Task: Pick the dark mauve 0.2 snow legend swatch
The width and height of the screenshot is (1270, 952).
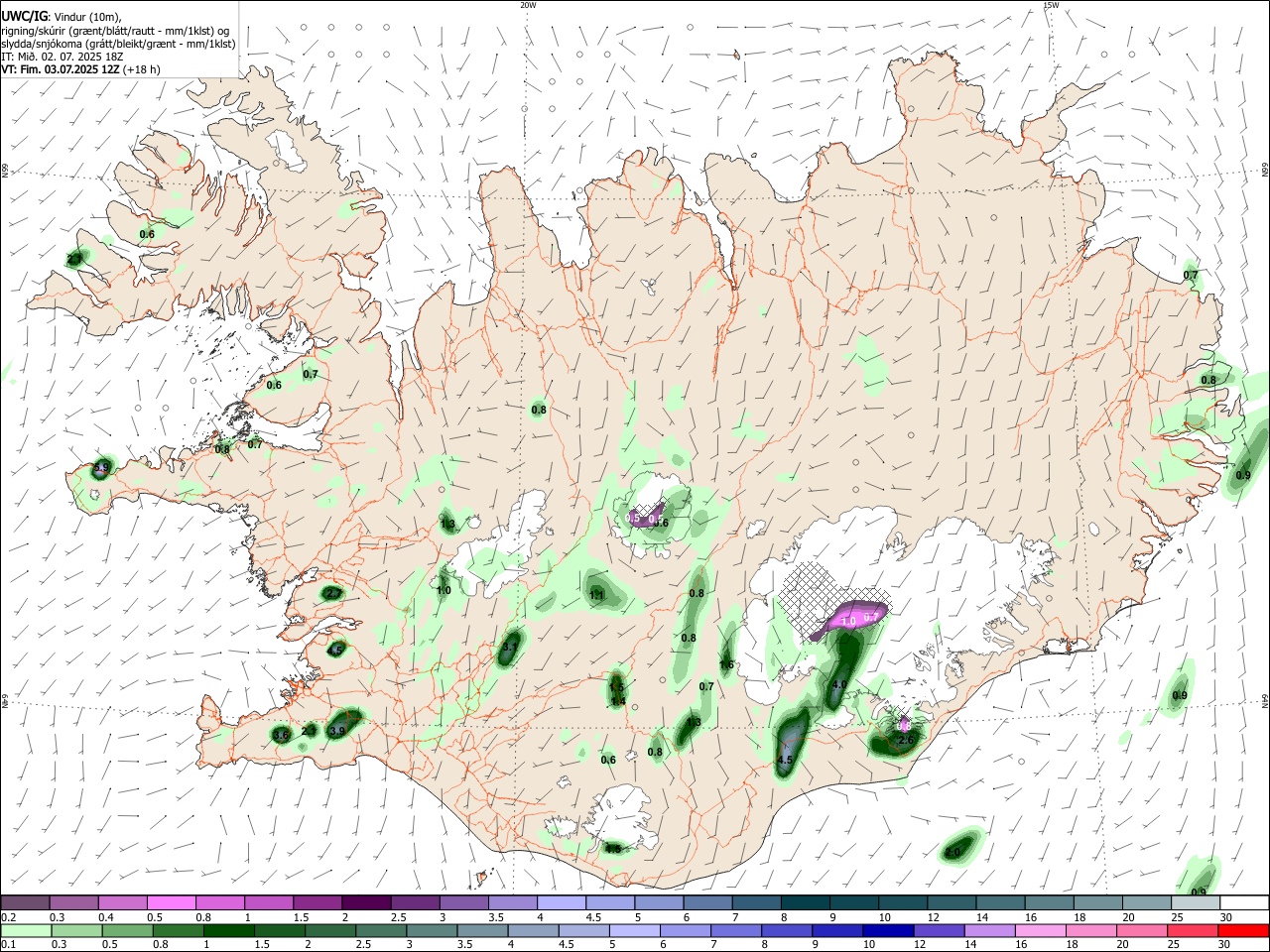Action: tap(26, 902)
